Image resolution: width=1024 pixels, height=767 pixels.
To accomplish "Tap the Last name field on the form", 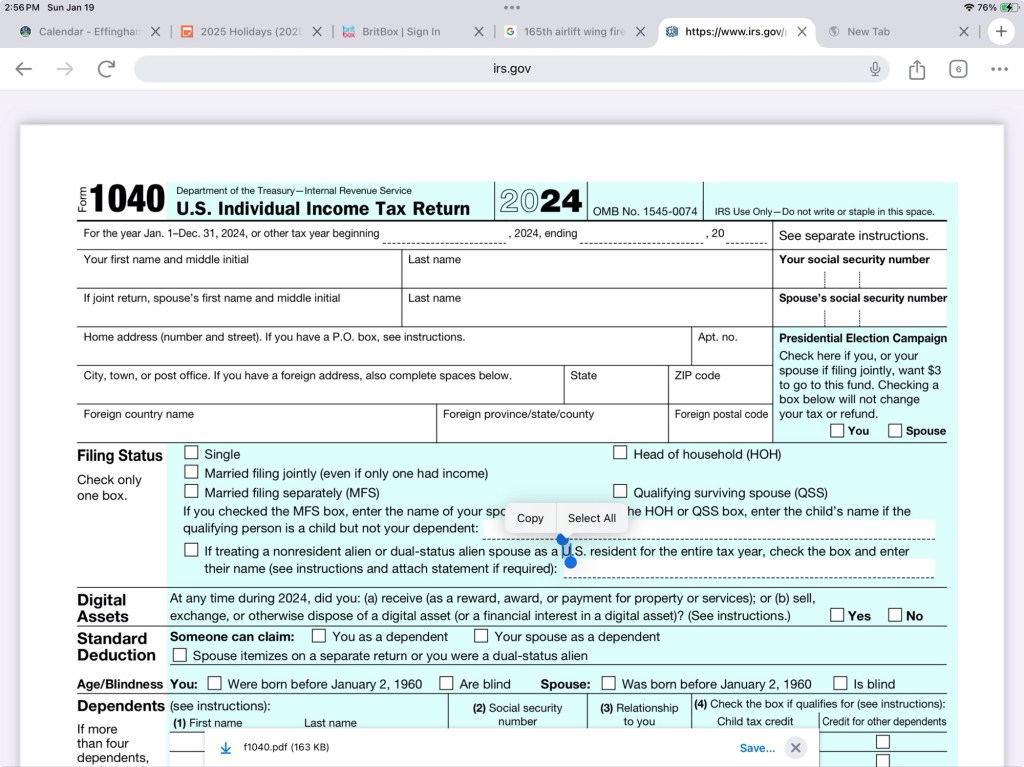I will [585, 275].
